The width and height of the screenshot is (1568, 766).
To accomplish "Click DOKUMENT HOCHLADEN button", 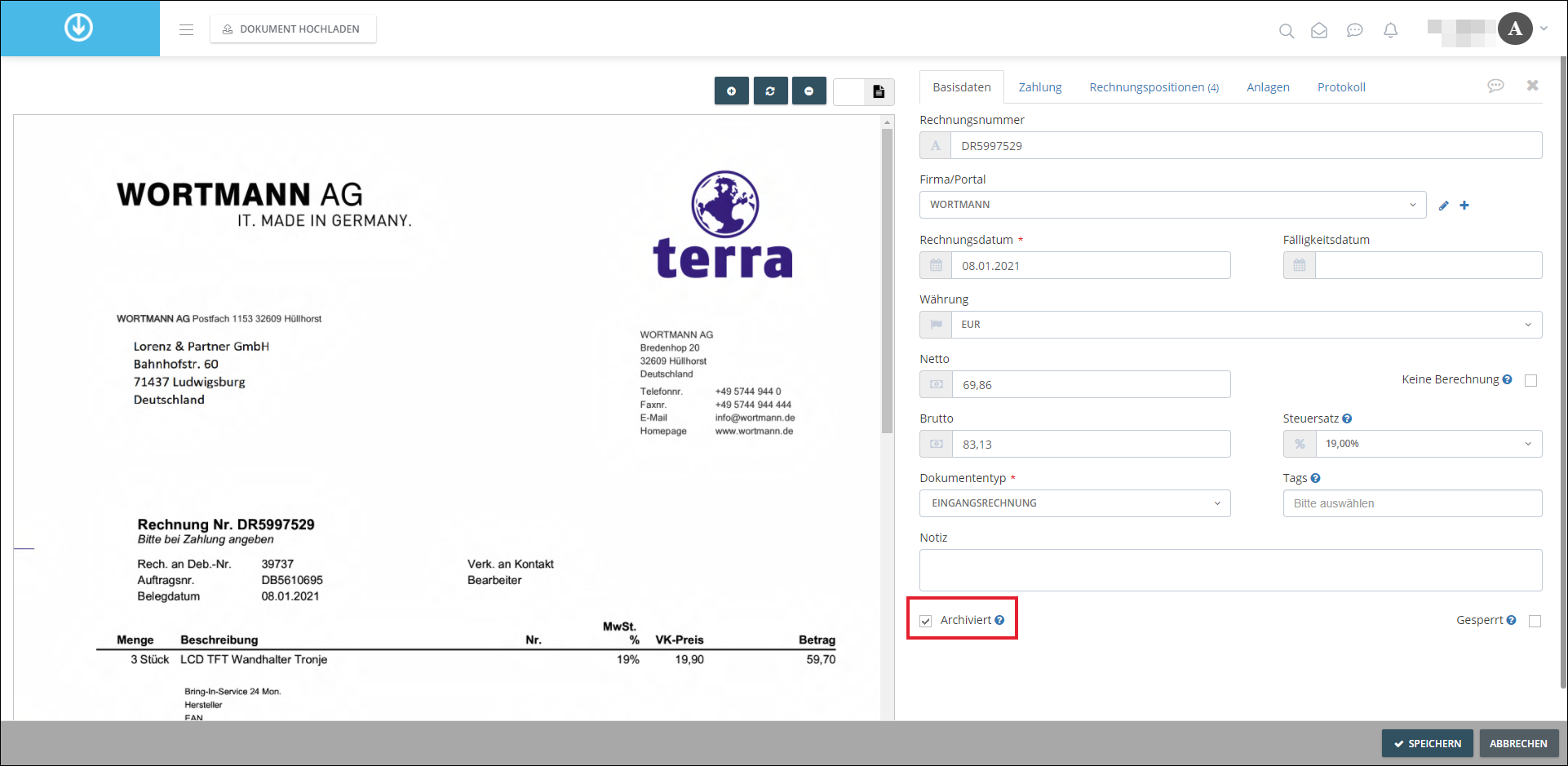I will tap(293, 29).
